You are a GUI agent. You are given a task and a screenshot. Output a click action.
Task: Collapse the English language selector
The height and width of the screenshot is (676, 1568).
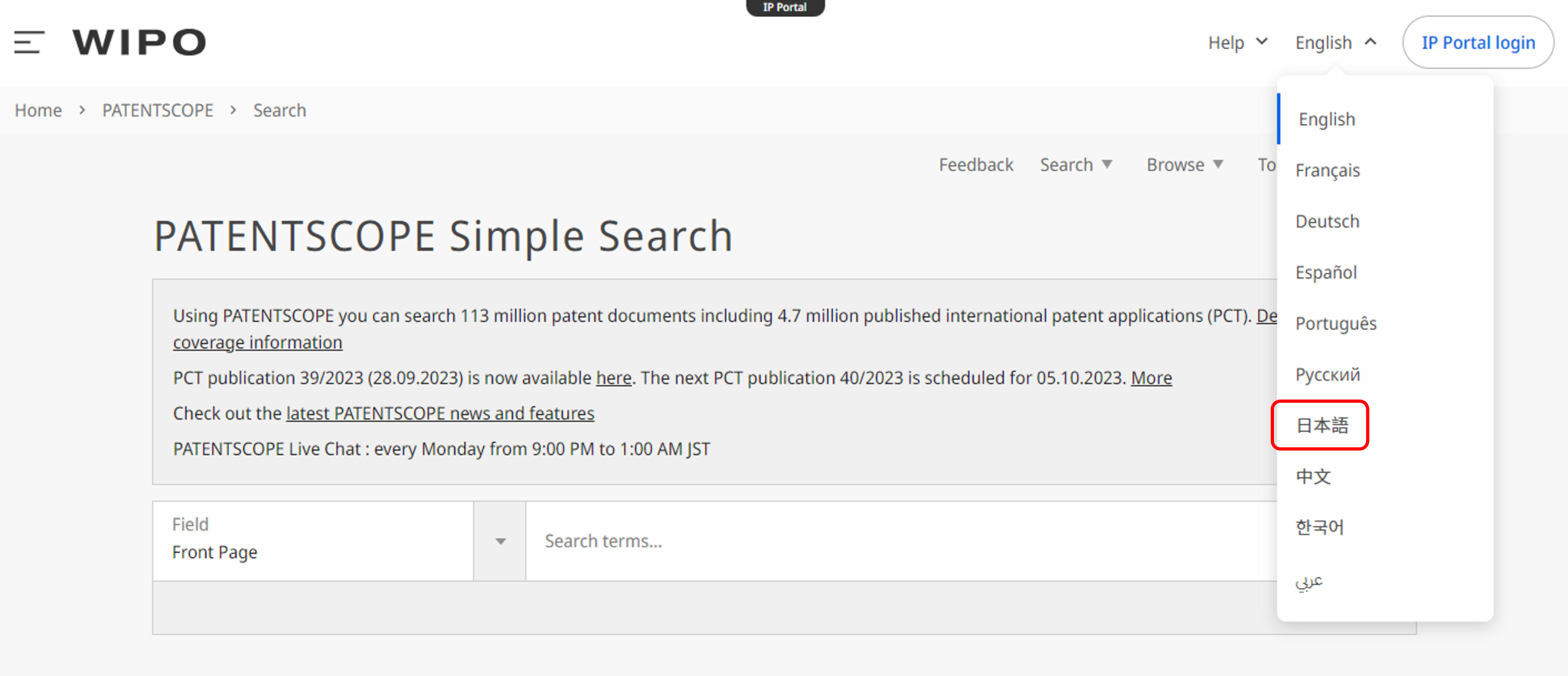pos(1335,43)
